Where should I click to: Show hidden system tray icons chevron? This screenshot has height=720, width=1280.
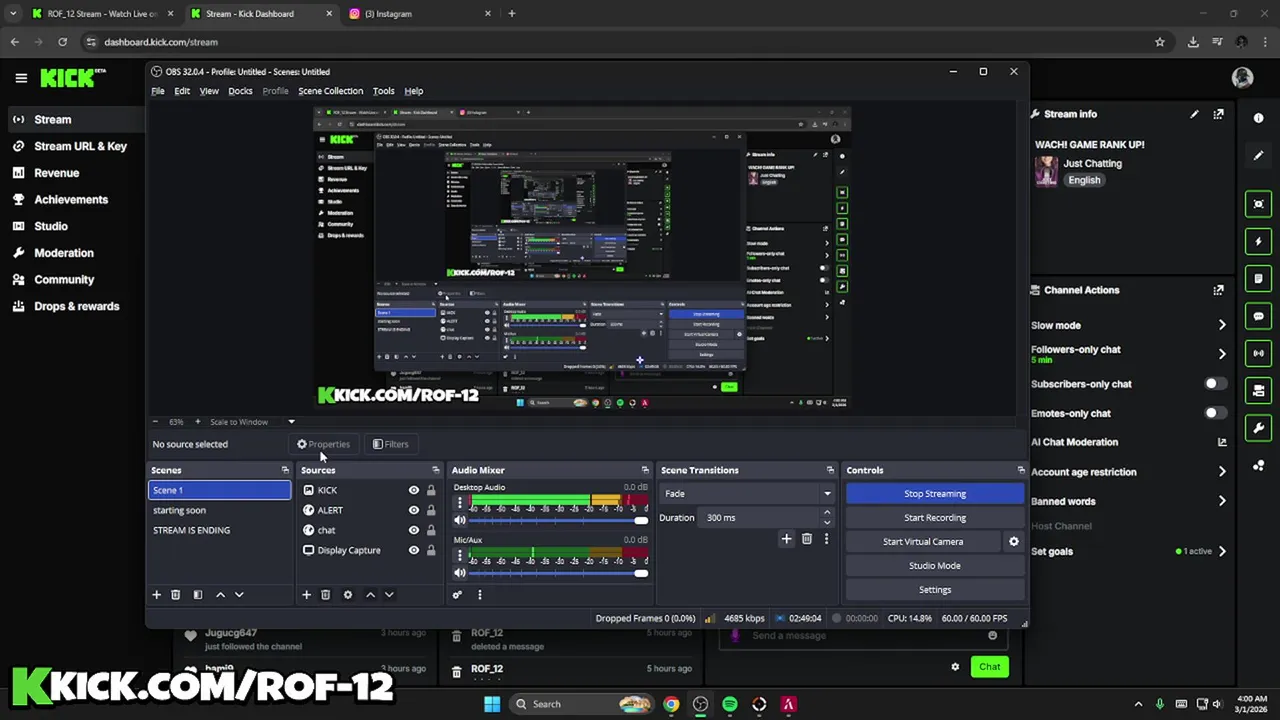tap(1138, 704)
